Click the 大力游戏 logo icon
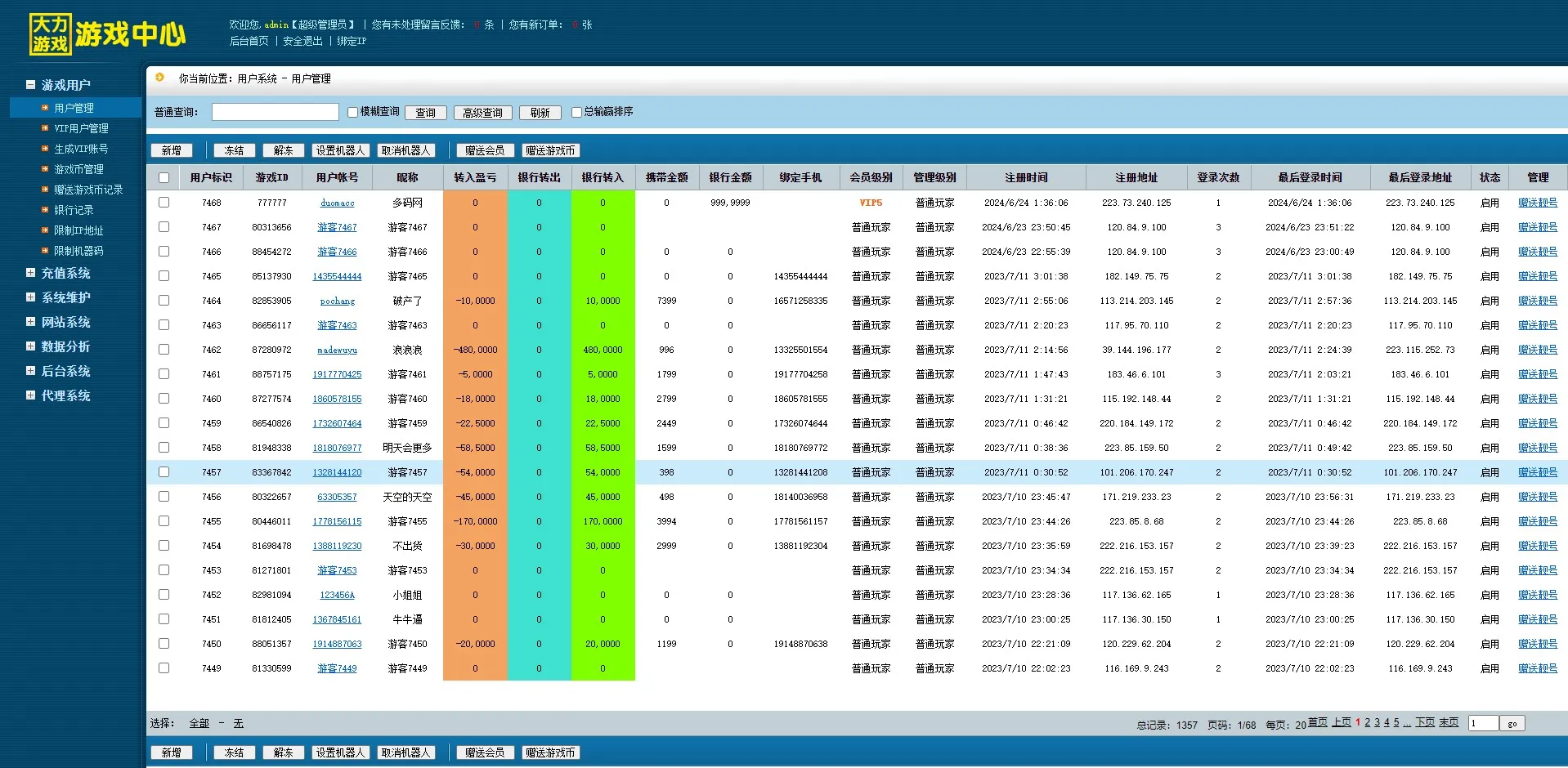 click(50, 34)
